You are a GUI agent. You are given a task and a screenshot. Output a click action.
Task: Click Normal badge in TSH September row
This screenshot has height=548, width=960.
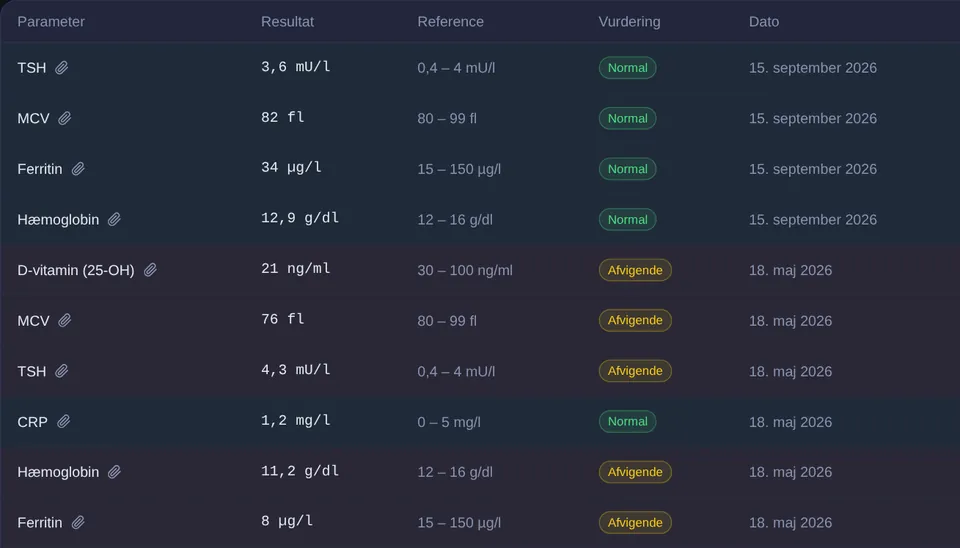628,68
